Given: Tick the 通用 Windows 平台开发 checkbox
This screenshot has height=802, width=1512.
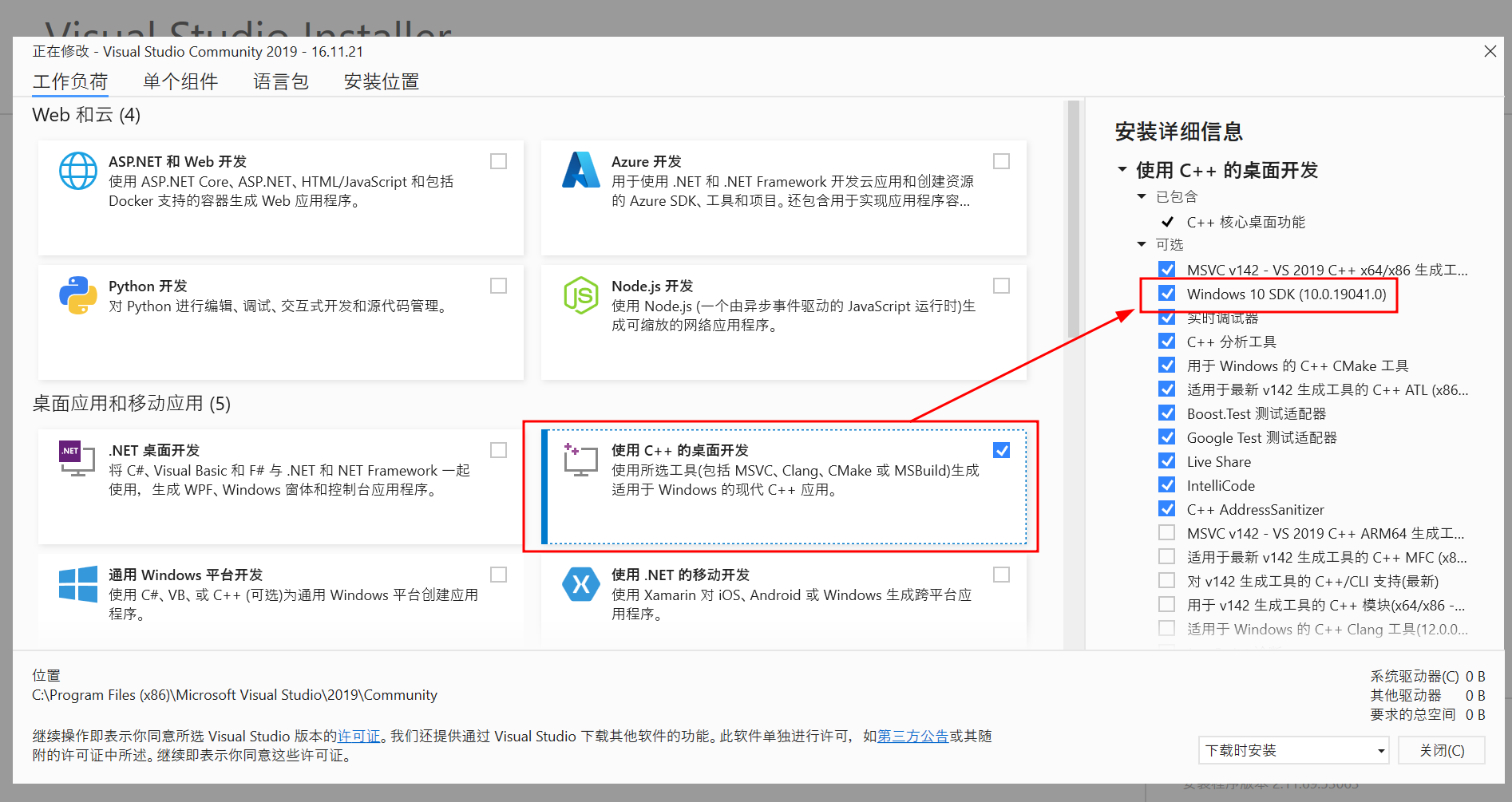Looking at the screenshot, I should pos(498,575).
